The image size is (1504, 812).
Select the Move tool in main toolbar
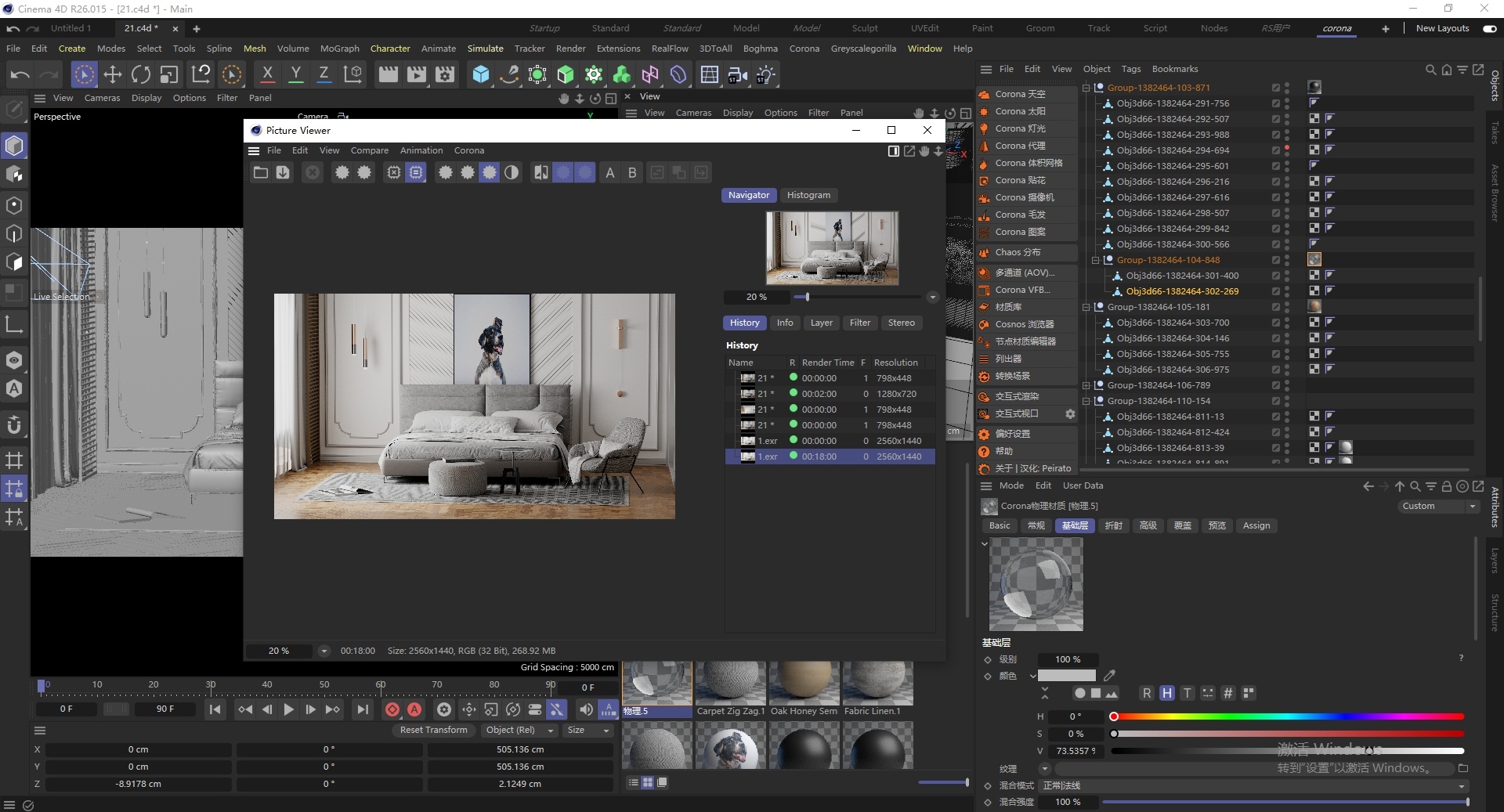coord(113,74)
